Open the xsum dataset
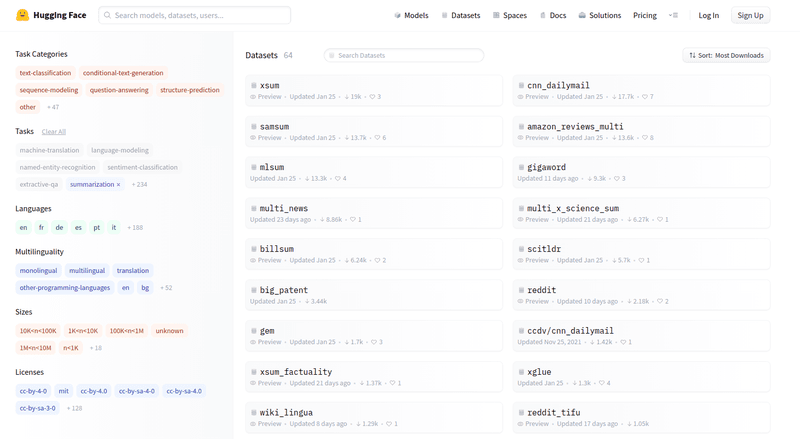The height and width of the screenshot is (439, 800). [x=373, y=90]
